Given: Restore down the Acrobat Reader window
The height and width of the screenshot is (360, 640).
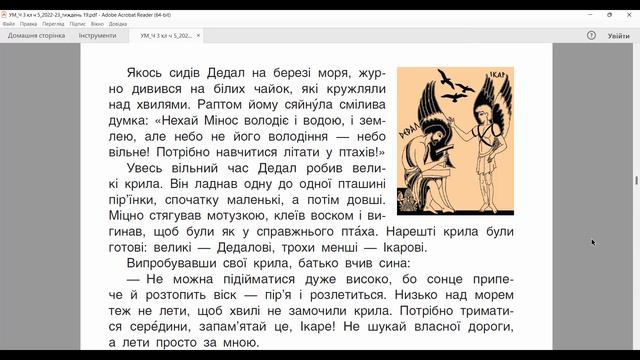Looking at the screenshot, I should 609,15.
